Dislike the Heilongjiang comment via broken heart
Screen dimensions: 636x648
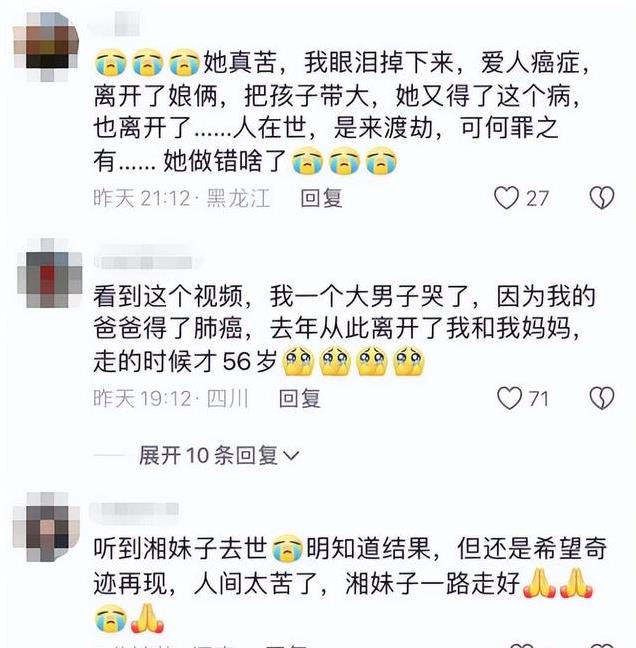(602, 198)
